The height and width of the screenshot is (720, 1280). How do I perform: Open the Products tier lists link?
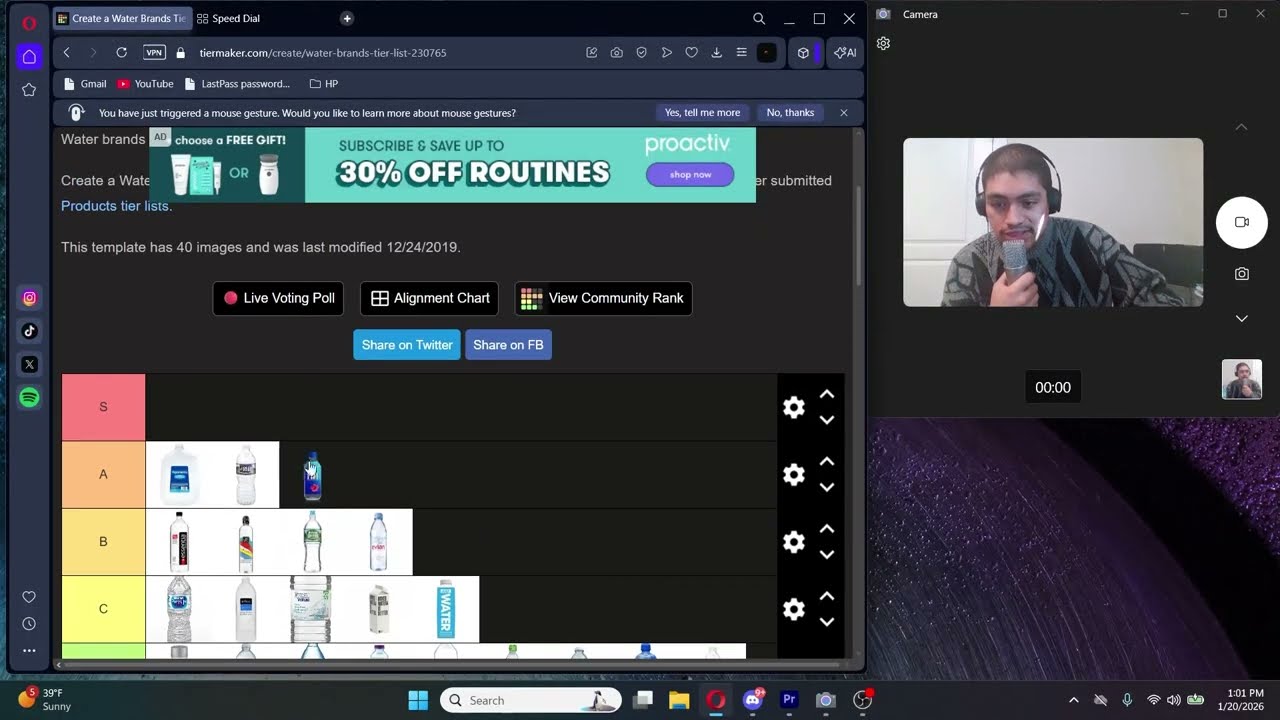click(x=117, y=206)
